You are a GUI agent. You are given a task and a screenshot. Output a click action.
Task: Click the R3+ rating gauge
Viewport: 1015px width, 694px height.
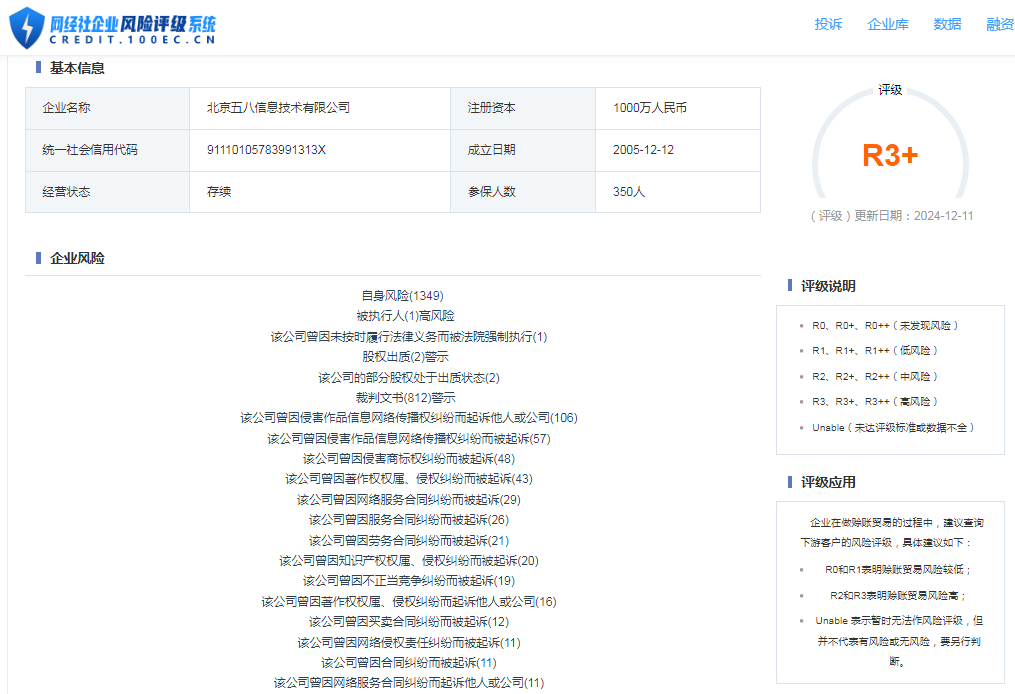click(890, 155)
